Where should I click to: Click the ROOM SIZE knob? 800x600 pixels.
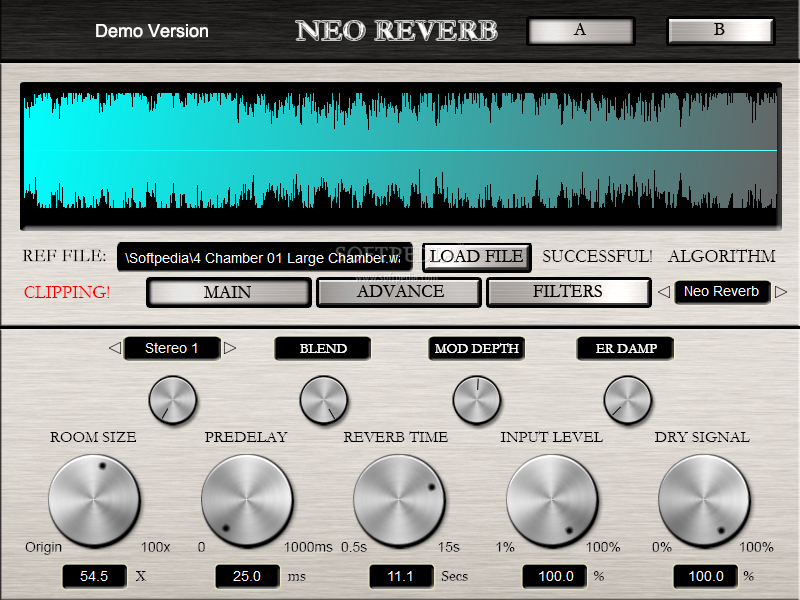[94, 501]
